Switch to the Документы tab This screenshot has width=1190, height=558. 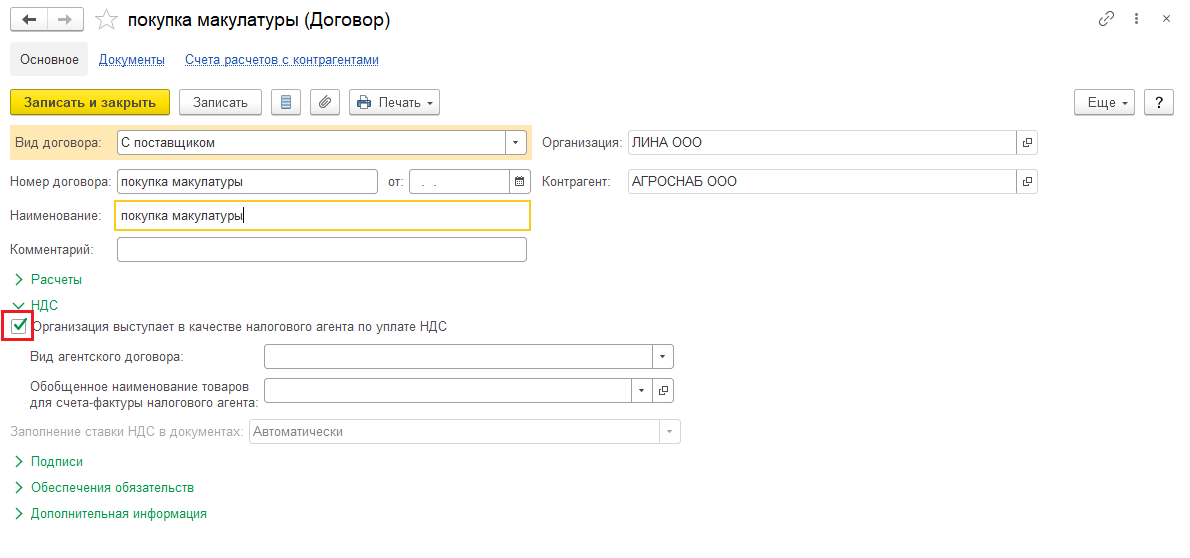point(131,60)
